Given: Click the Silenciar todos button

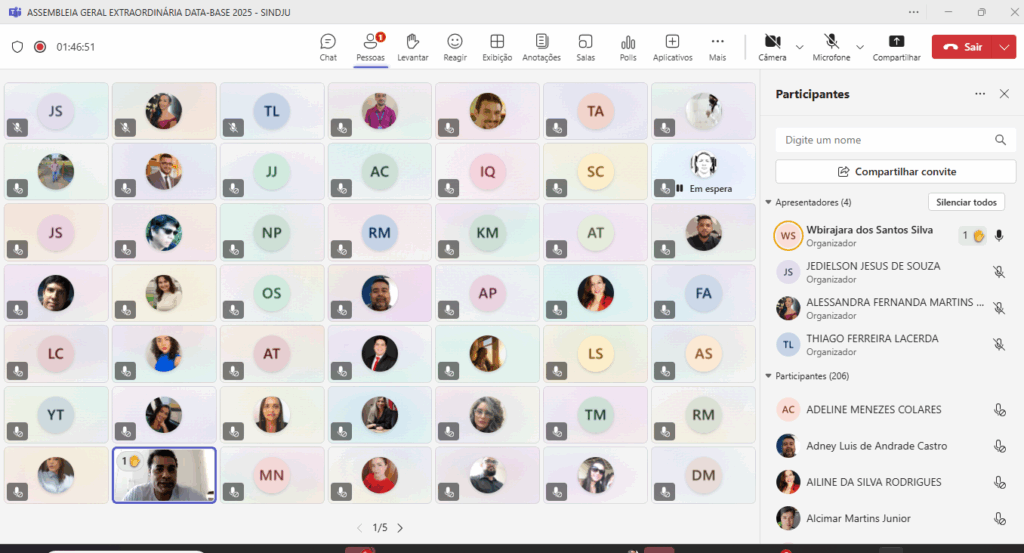Looking at the screenshot, I should point(966,202).
